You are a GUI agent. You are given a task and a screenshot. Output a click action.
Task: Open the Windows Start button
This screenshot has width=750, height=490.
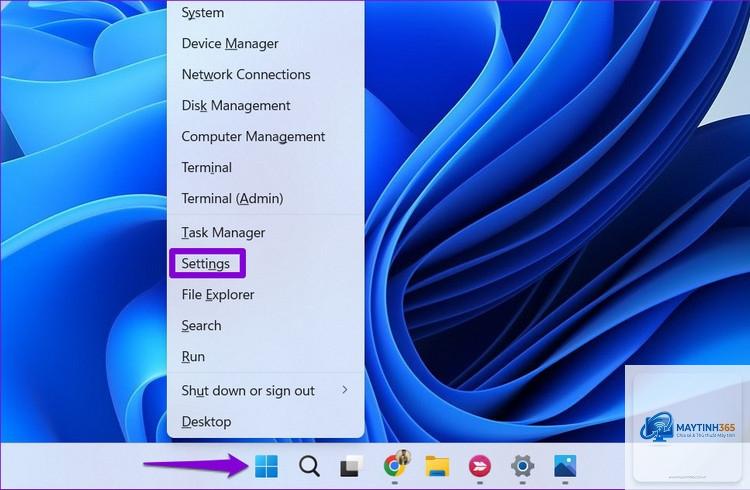pos(266,466)
